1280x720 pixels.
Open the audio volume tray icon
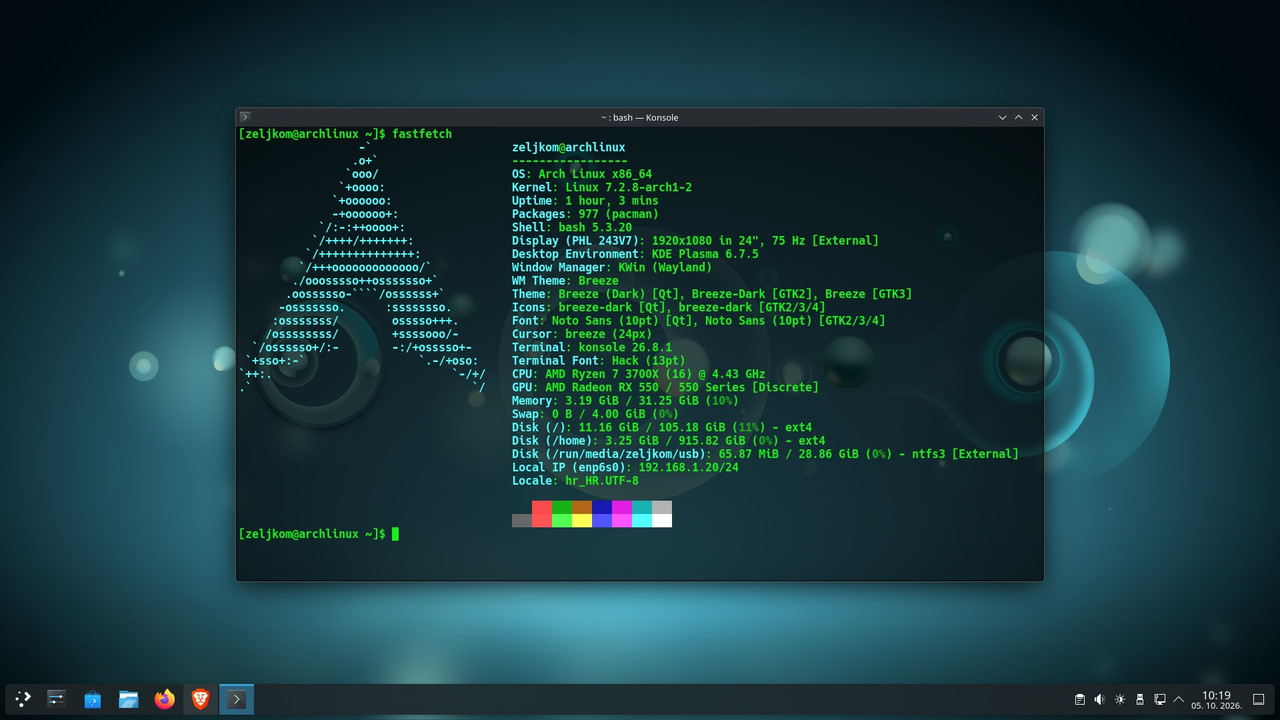point(1100,699)
